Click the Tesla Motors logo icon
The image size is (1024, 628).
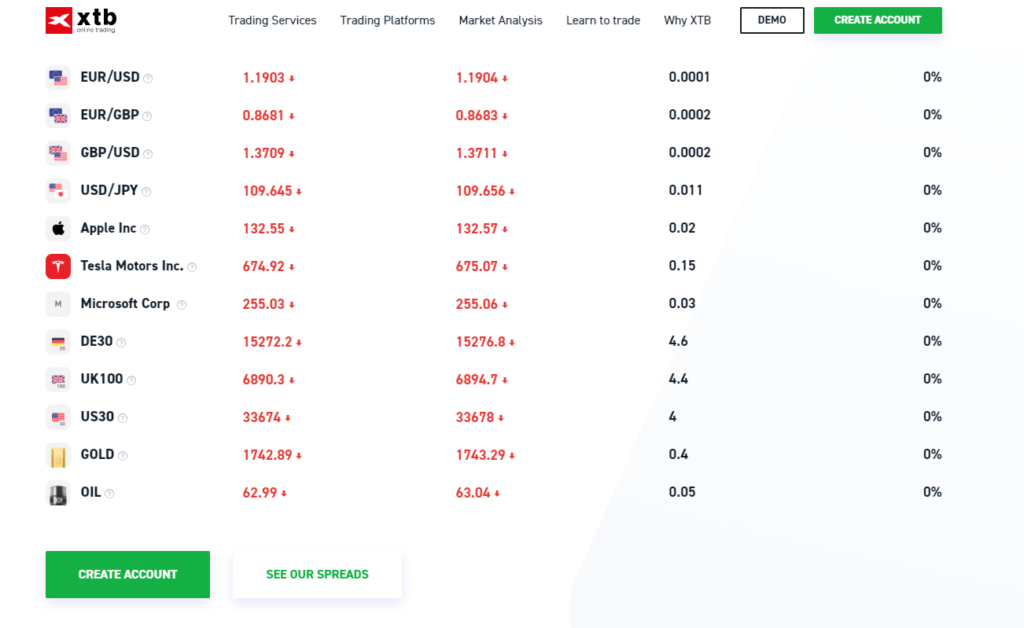tap(57, 266)
